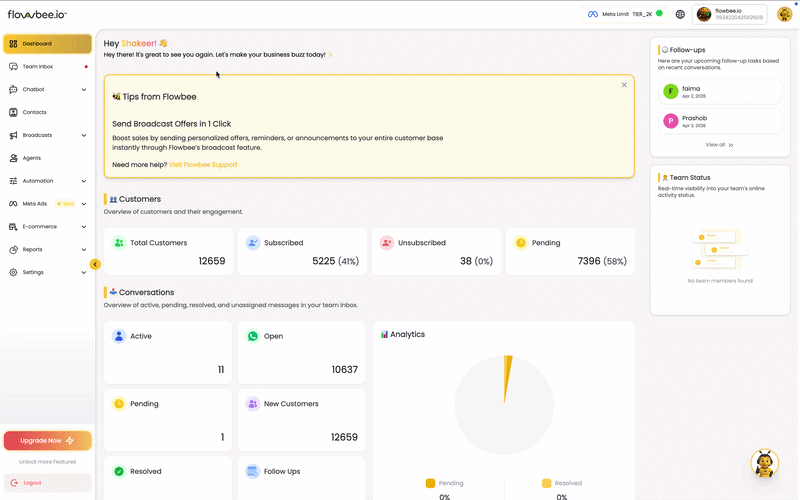The width and height of the screenshot is (800, 500).
Task: Open the bee chatbot assistant icon
Action: (x=764, y=463)
